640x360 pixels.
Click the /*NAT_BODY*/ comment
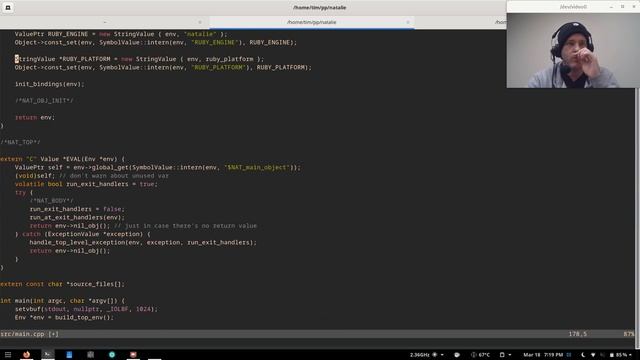pyautogui.click(x=51, y=201)
